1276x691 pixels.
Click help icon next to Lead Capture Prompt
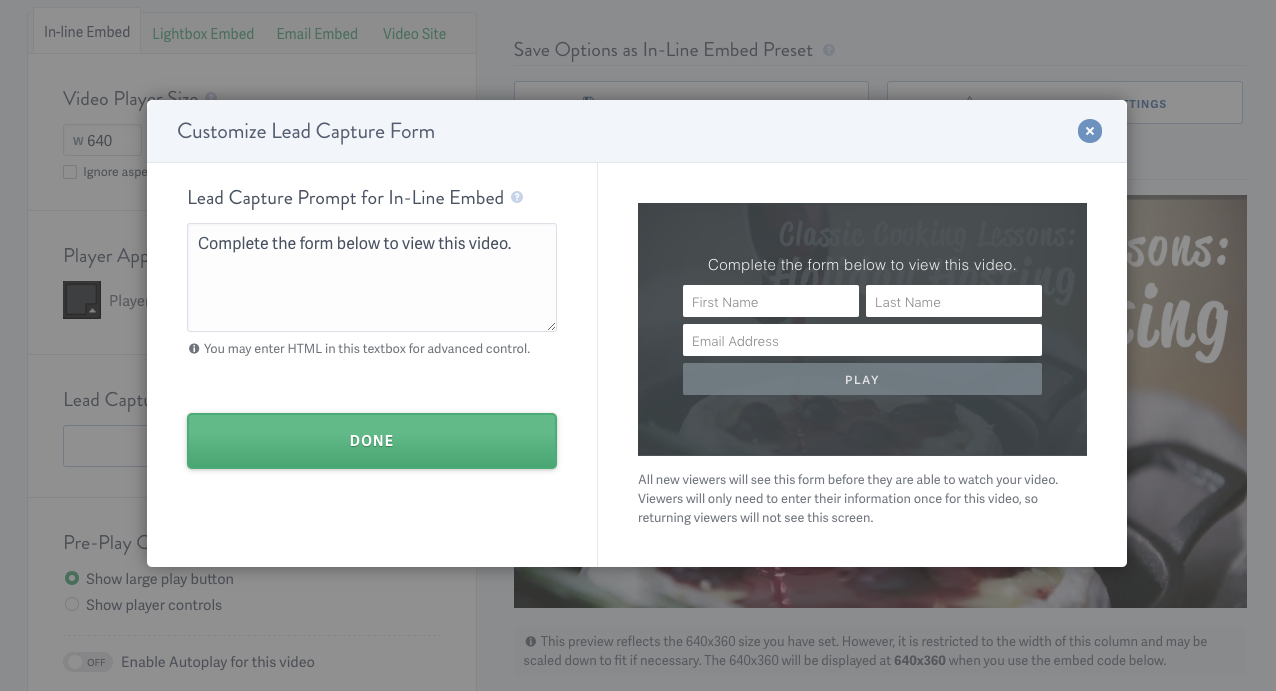516,197
